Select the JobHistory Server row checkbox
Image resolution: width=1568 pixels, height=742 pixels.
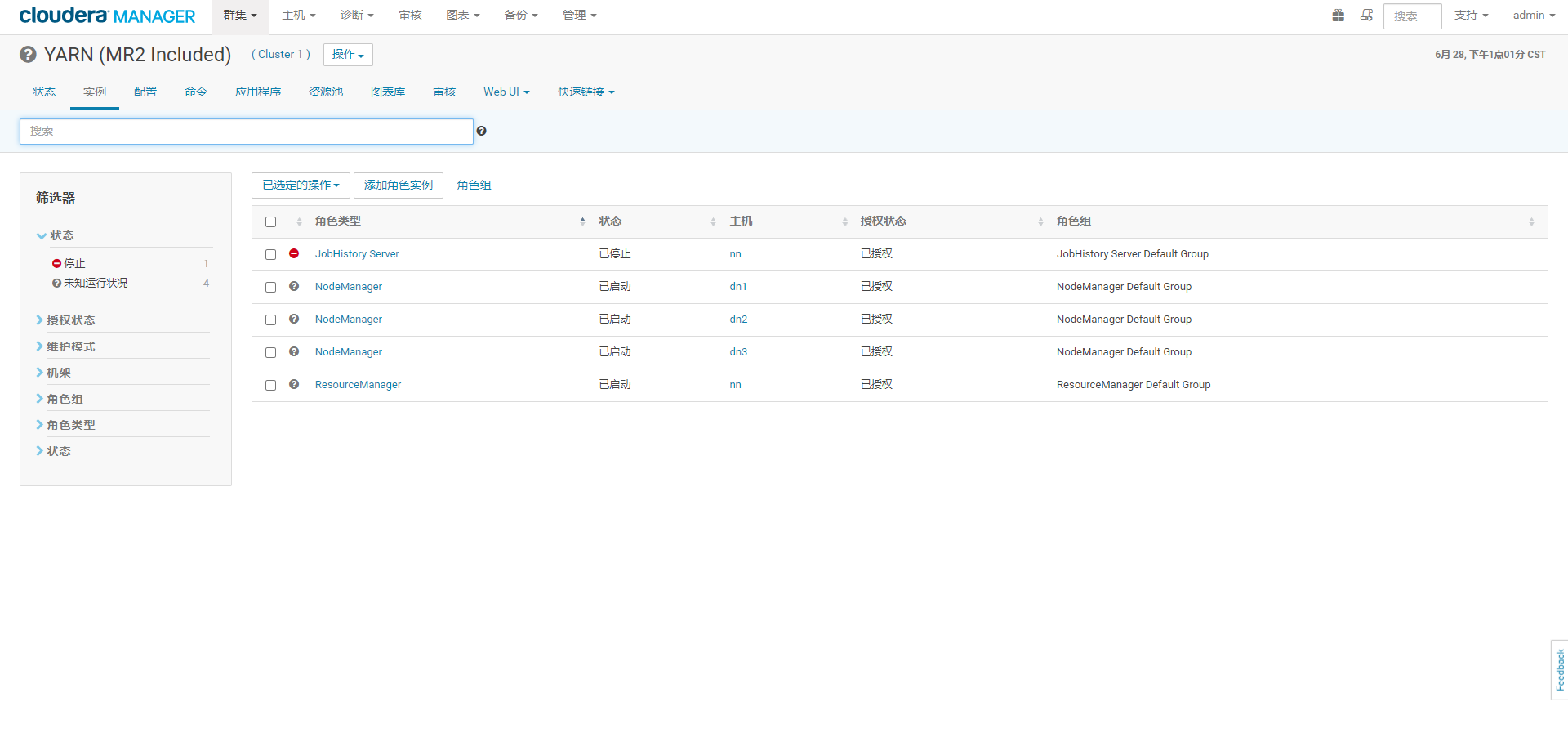coord(271,254)
